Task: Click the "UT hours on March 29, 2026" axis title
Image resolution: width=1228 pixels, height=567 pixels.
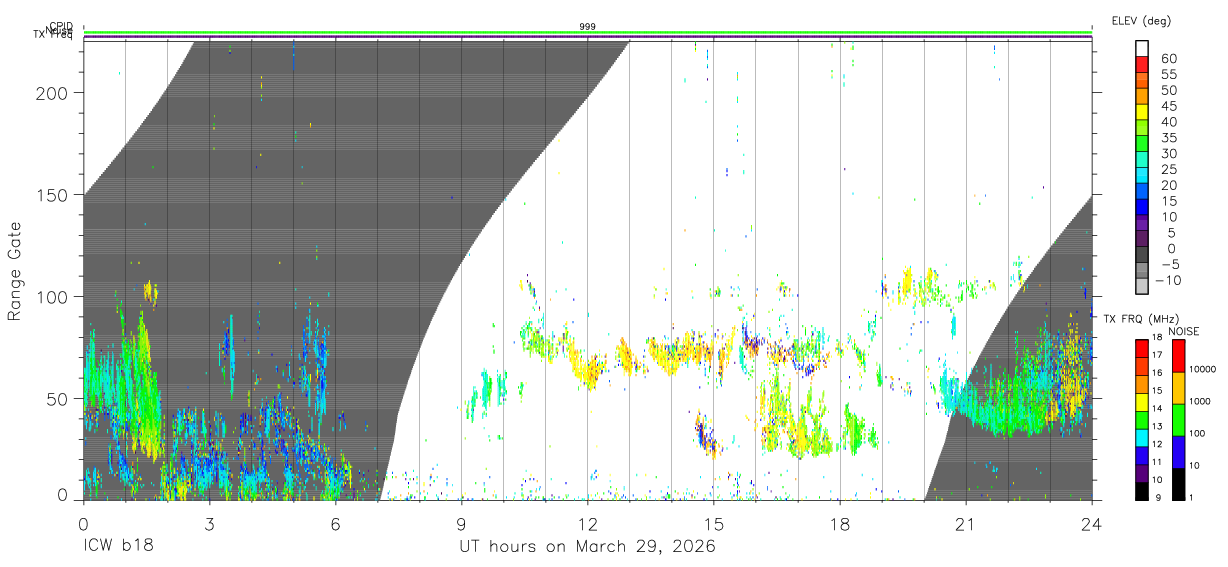Action: tap(588, 547)
